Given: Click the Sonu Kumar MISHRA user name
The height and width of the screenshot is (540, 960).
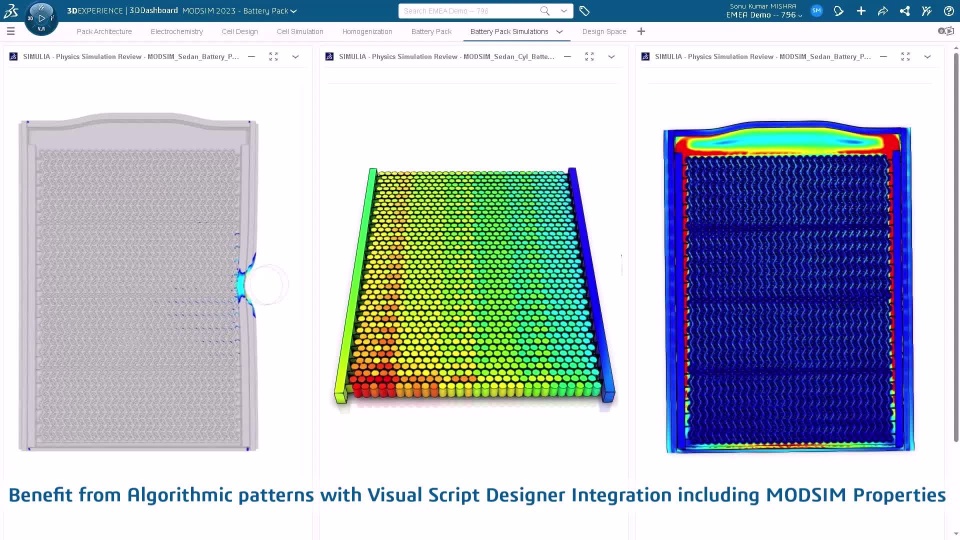Looking at the screenshot, I should 763,6.
